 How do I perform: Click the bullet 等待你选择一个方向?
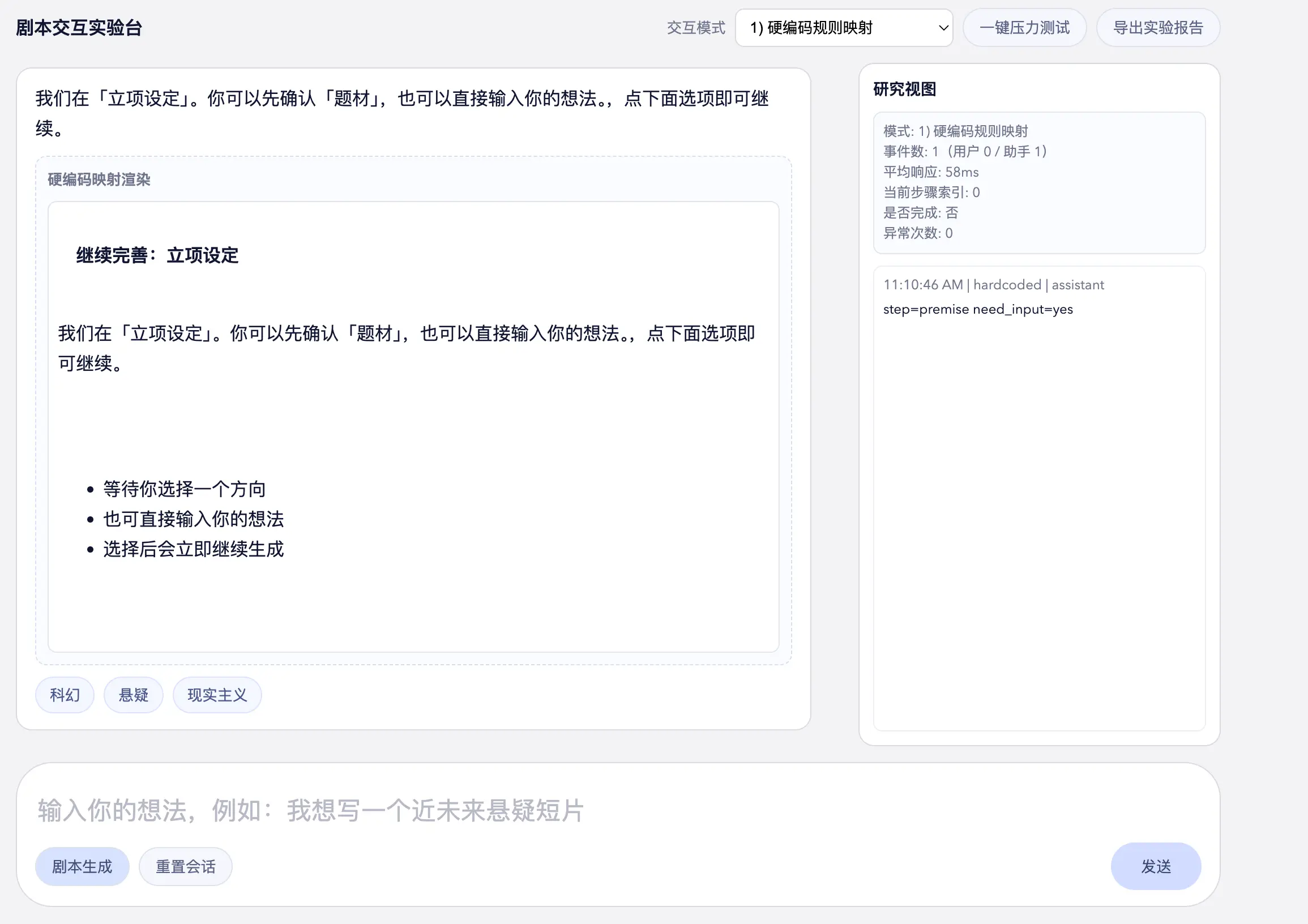click(184, 489)
